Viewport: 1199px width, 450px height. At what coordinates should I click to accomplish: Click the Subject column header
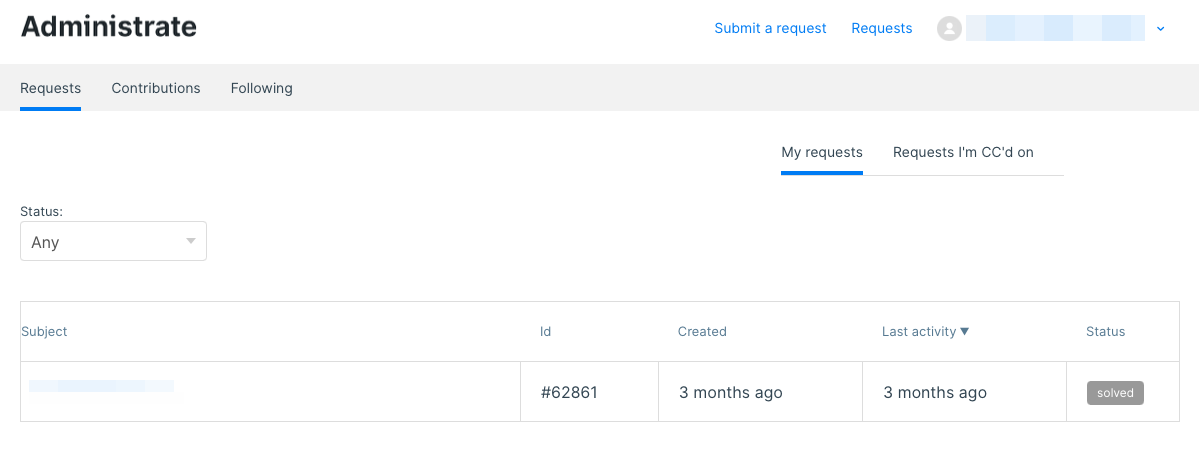(44, 331)
